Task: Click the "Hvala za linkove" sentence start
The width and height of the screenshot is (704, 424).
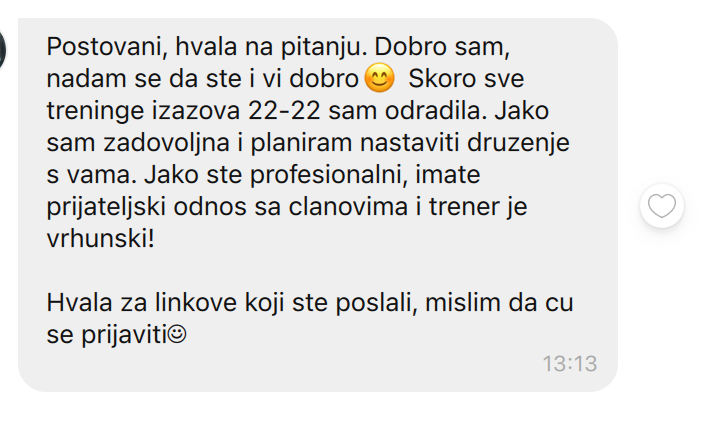Action: click(142, 302)
